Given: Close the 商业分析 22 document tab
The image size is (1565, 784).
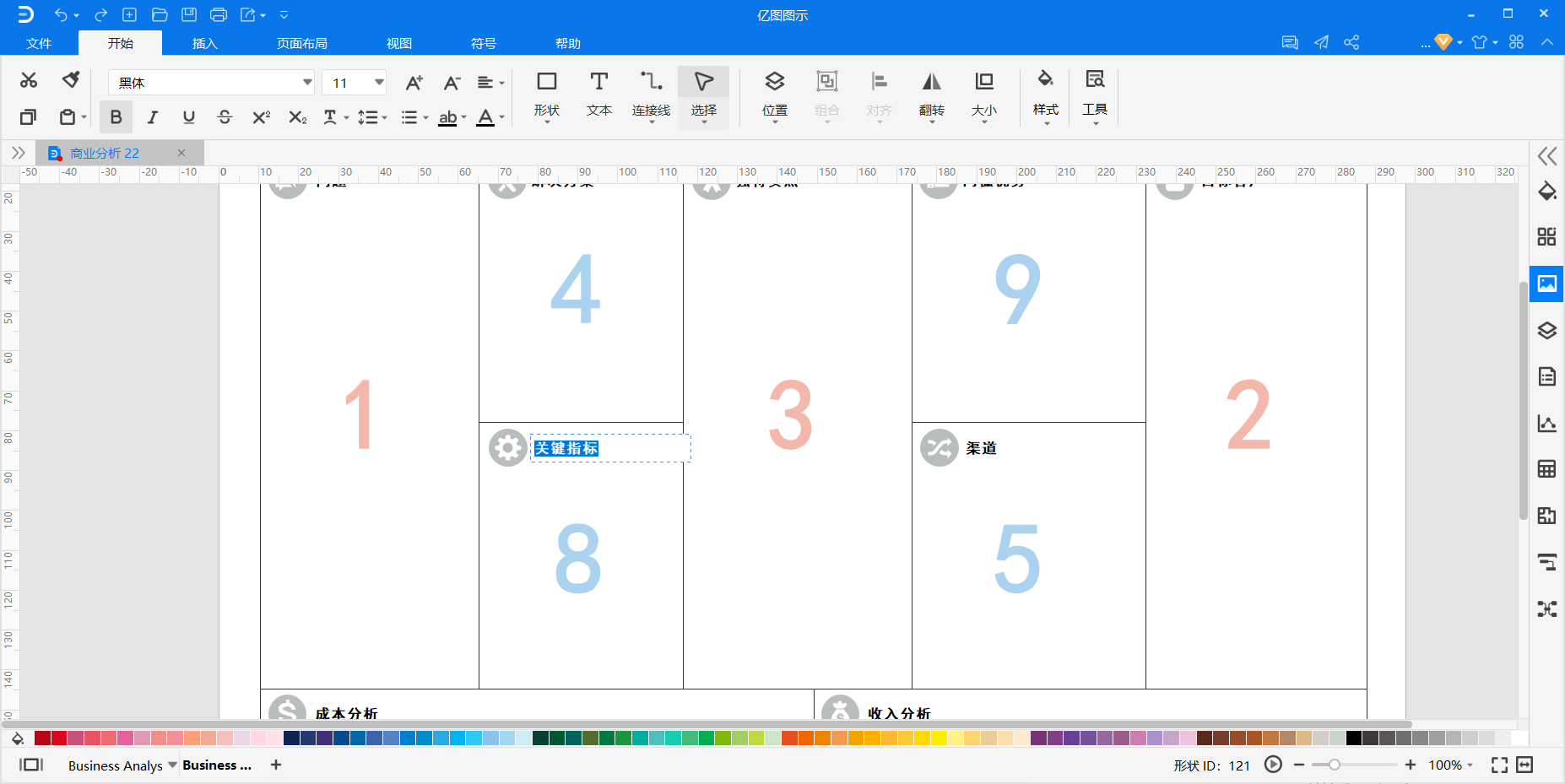Looking at the screenshot, I should (181, 153).
